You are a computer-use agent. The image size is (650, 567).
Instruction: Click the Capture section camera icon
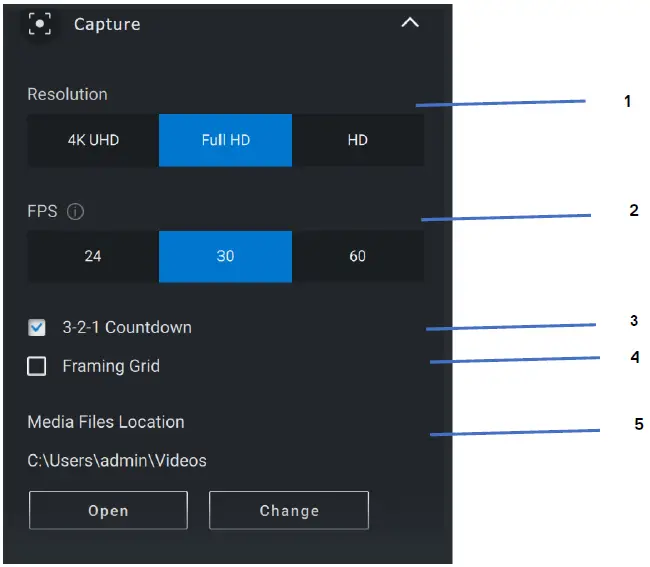tap(40, 24)
